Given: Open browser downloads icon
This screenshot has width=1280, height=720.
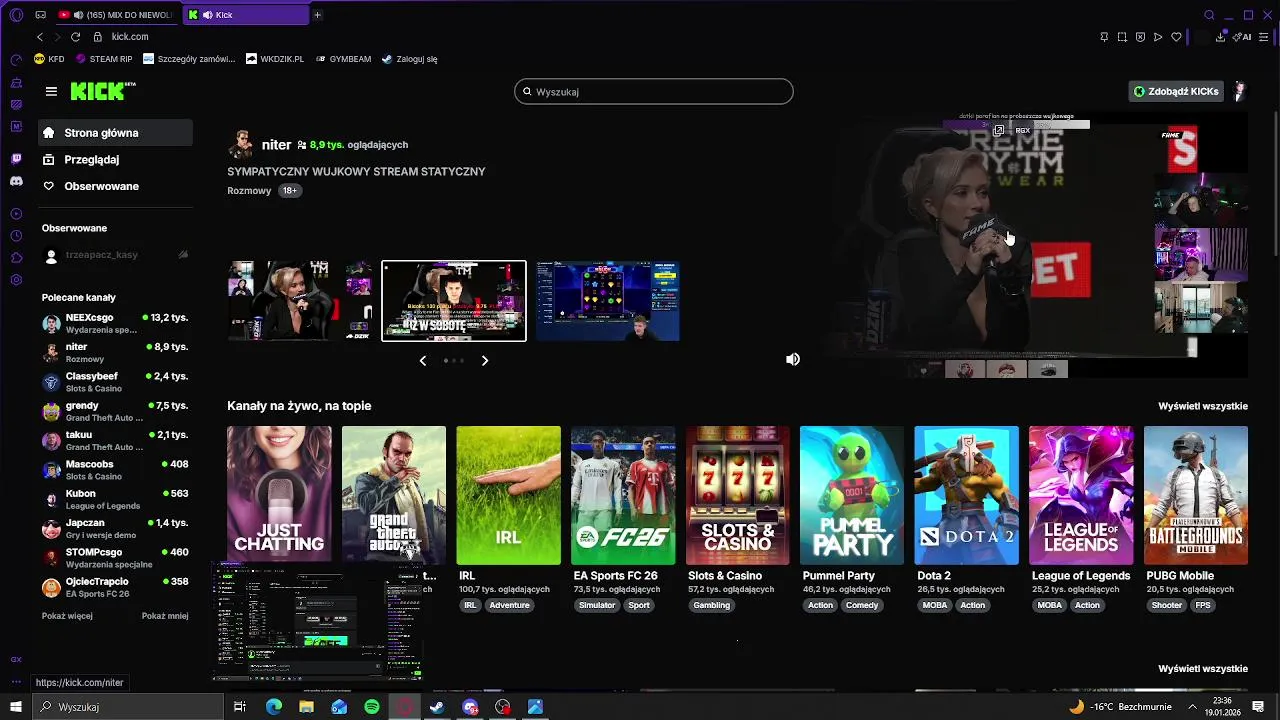Looking at the screenshot, I should (x=1221, y=37).
